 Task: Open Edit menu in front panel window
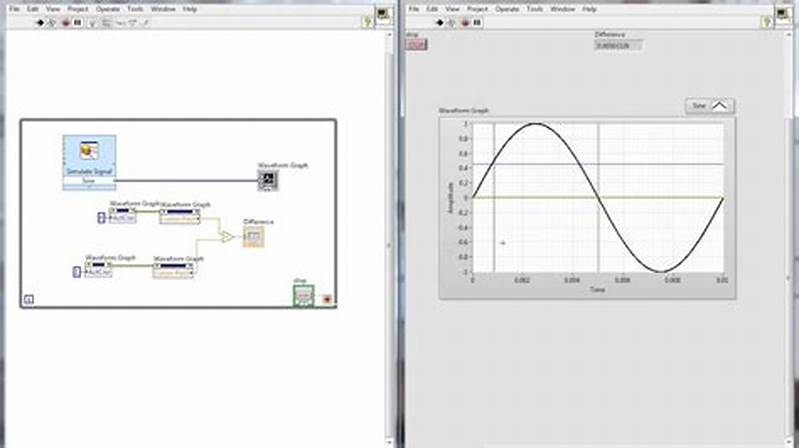click(x=432, y=9)
